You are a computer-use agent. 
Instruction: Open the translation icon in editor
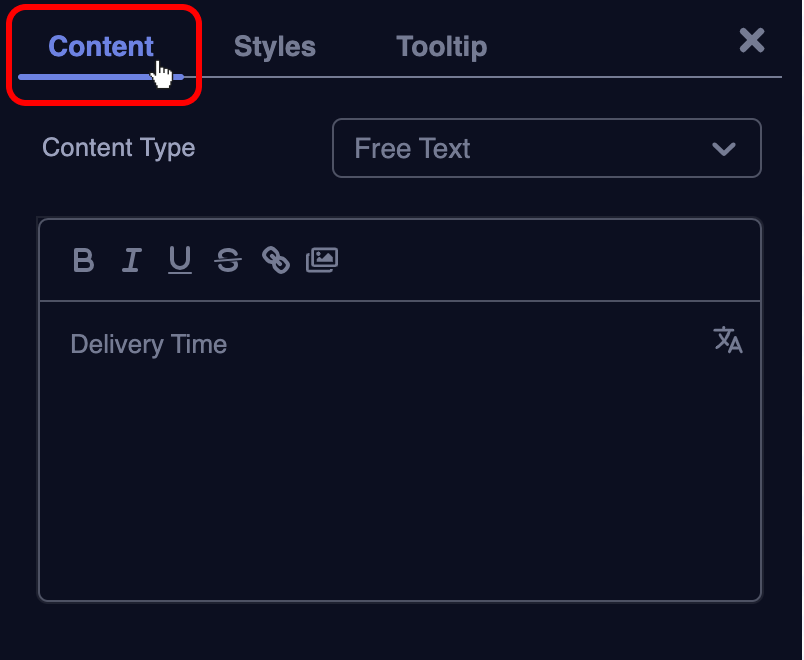[728, 340]
